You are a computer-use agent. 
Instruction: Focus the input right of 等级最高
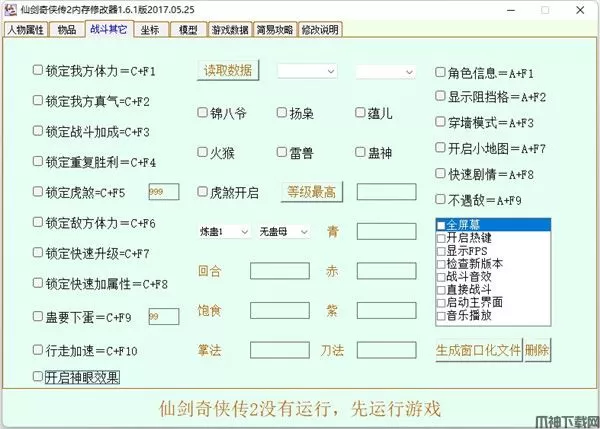click(x=386, y=192)
